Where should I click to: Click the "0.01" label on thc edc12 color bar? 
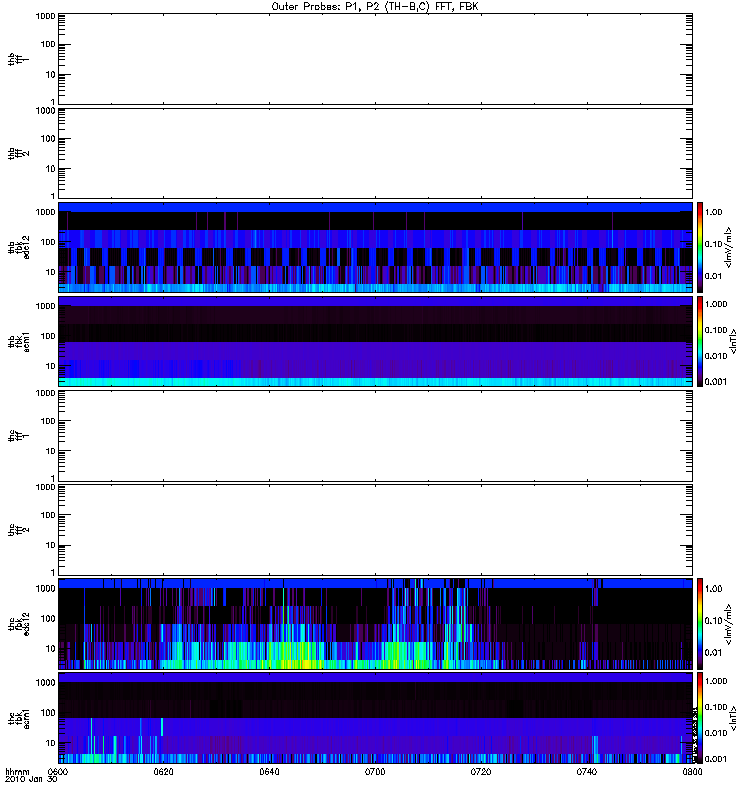coord(713,653)
